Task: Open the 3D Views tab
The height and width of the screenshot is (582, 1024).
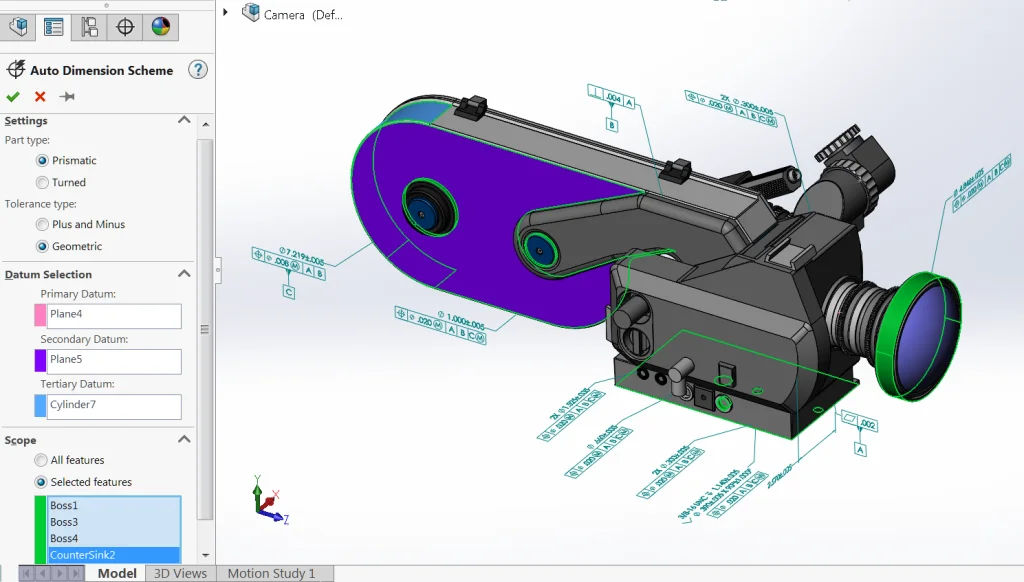Action: [x=180, y=573]
